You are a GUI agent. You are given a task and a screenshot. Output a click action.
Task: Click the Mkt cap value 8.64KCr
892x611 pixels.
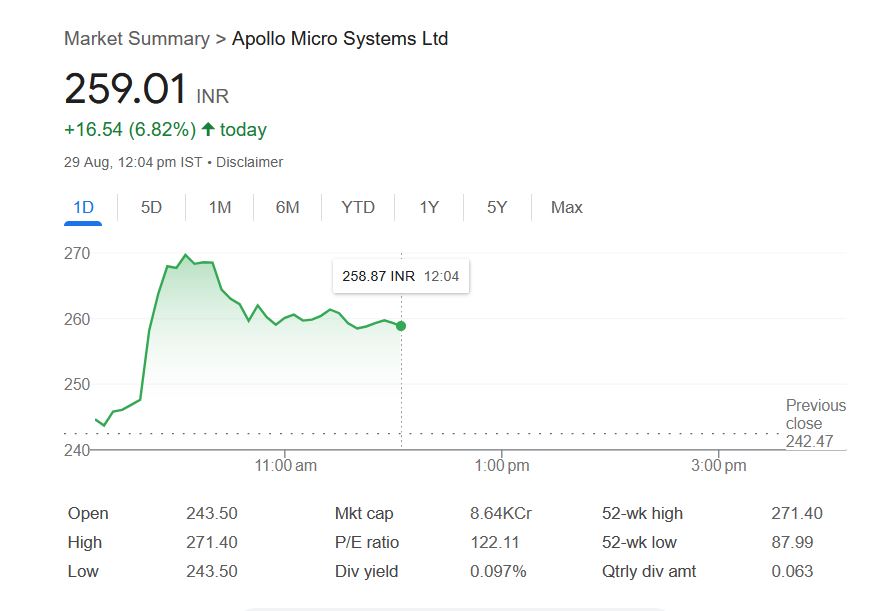click(501, 514)
